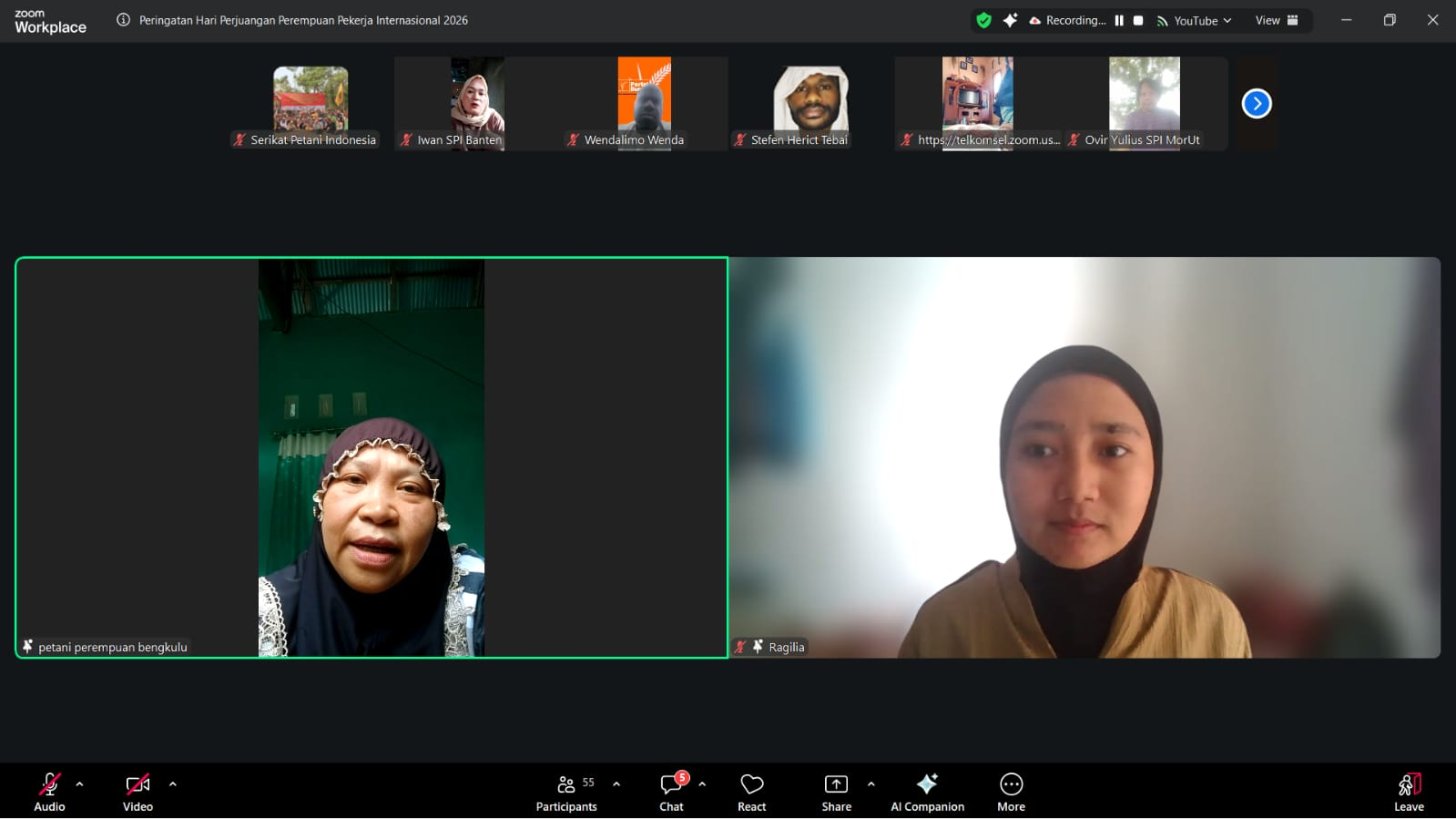The width and height of the screenshot is (1456, 819).
Task: Open the Participants panel
Action: tap(565, 792)
